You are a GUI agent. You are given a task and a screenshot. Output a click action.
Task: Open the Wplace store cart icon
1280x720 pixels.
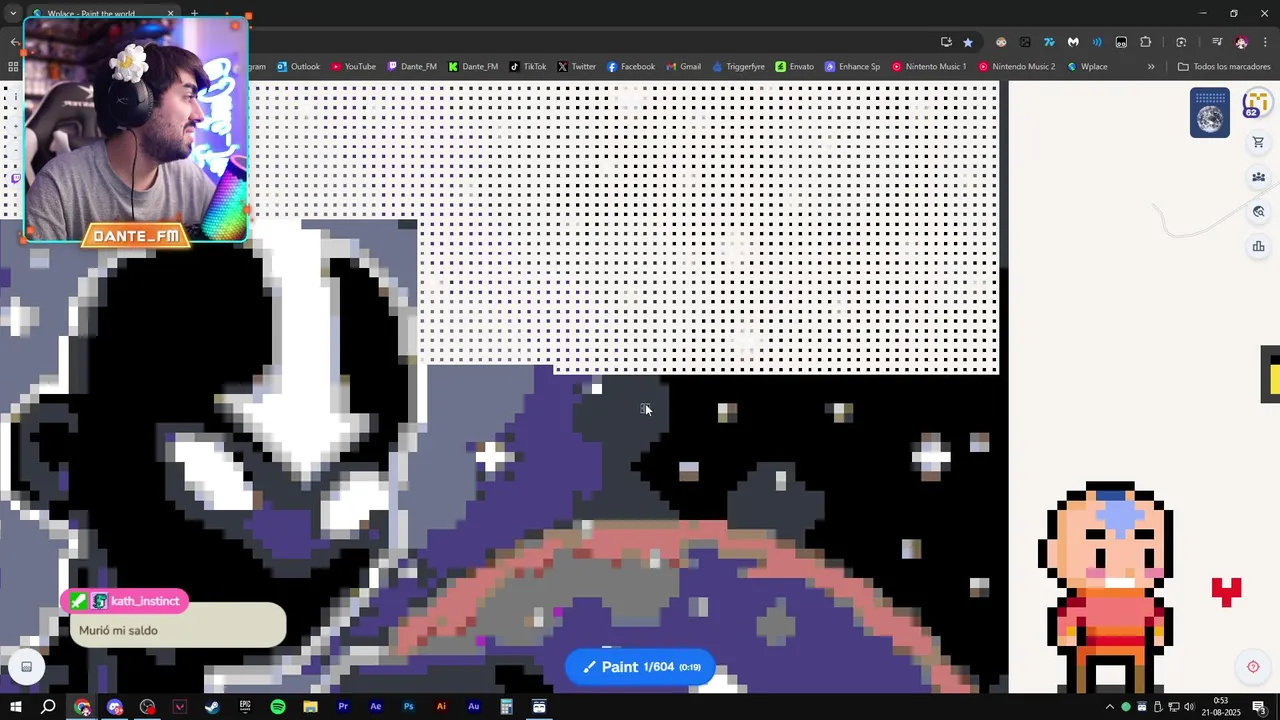pos(1258,142)
